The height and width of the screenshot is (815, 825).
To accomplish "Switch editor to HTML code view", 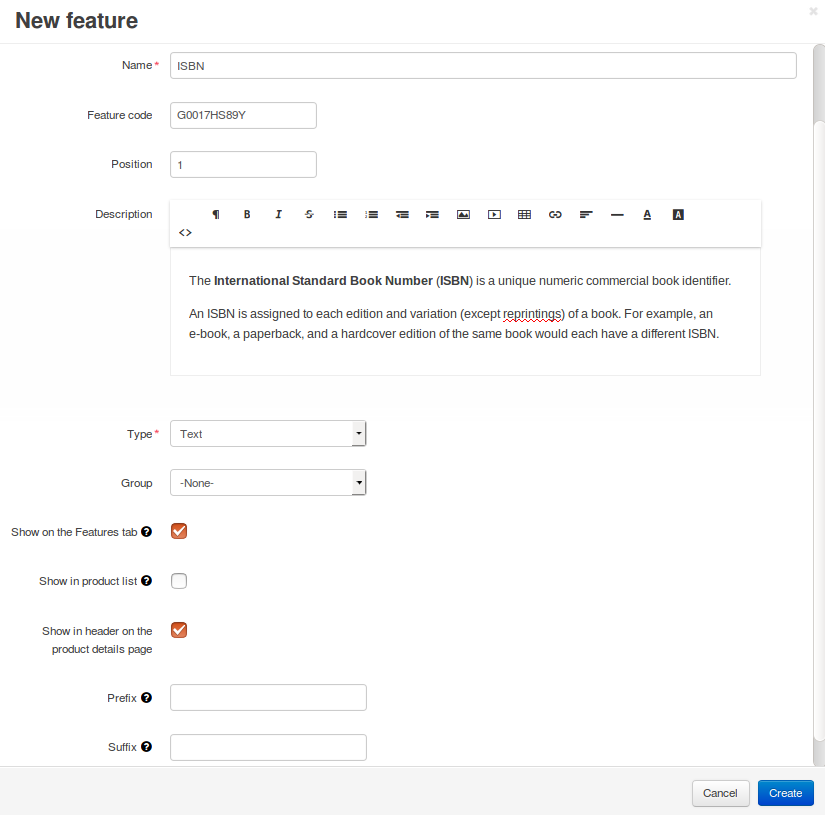I will coord(185,232).
